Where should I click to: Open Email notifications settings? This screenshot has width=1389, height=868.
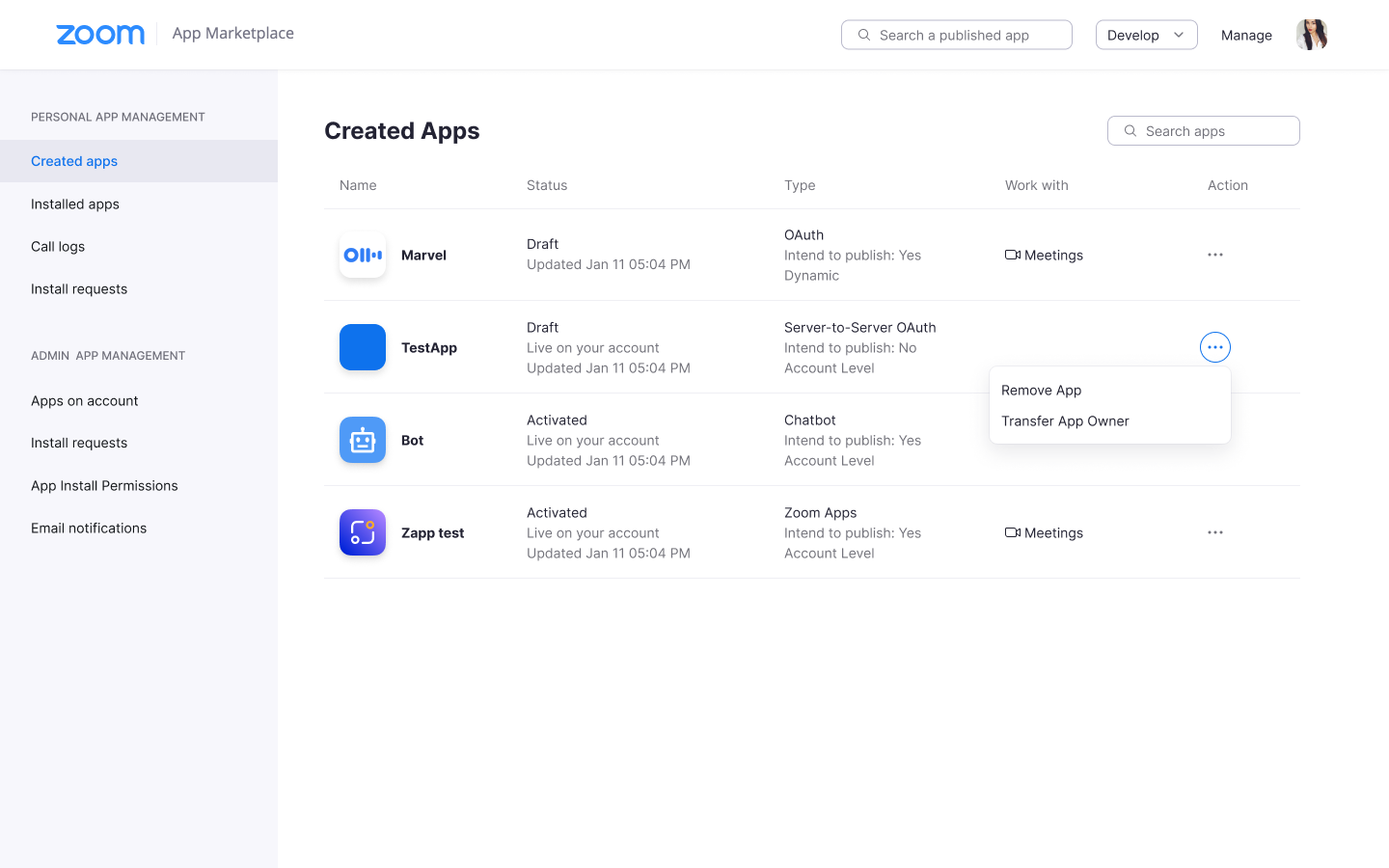click(89, 528)
